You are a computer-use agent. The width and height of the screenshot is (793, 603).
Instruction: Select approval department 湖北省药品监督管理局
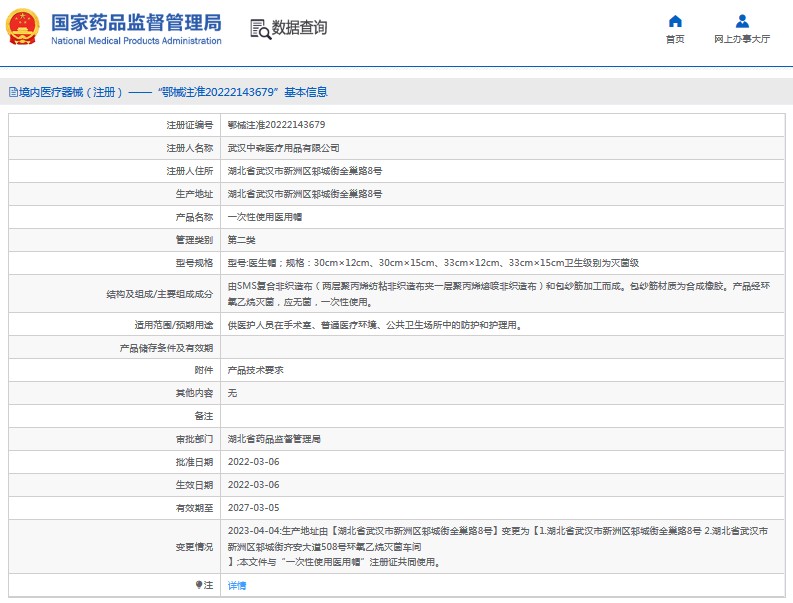tap(274, 439)
